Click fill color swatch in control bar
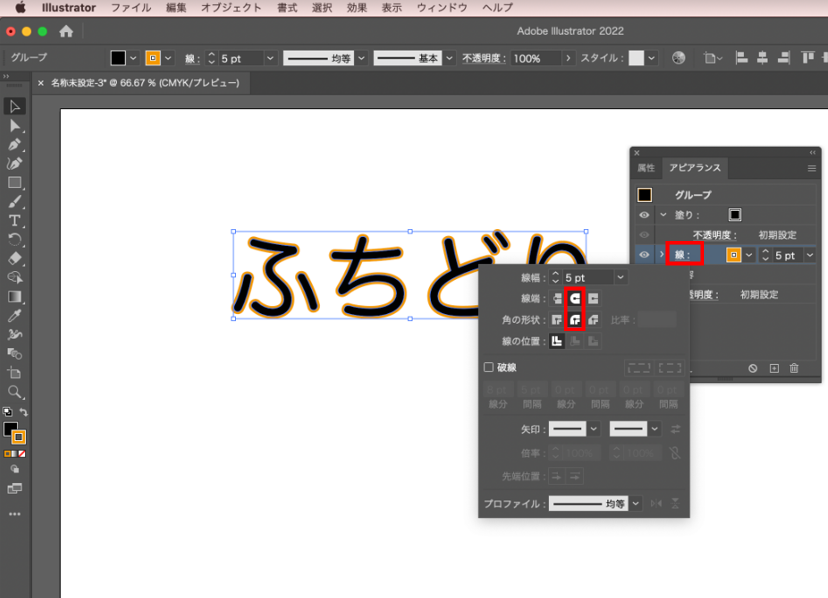This screenshot has height=598, width=828. pos(118,58)
